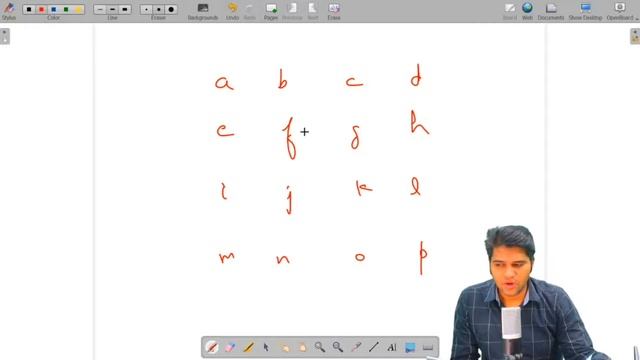
Task: Select the yellow pen color
Action: coord(78,9)
